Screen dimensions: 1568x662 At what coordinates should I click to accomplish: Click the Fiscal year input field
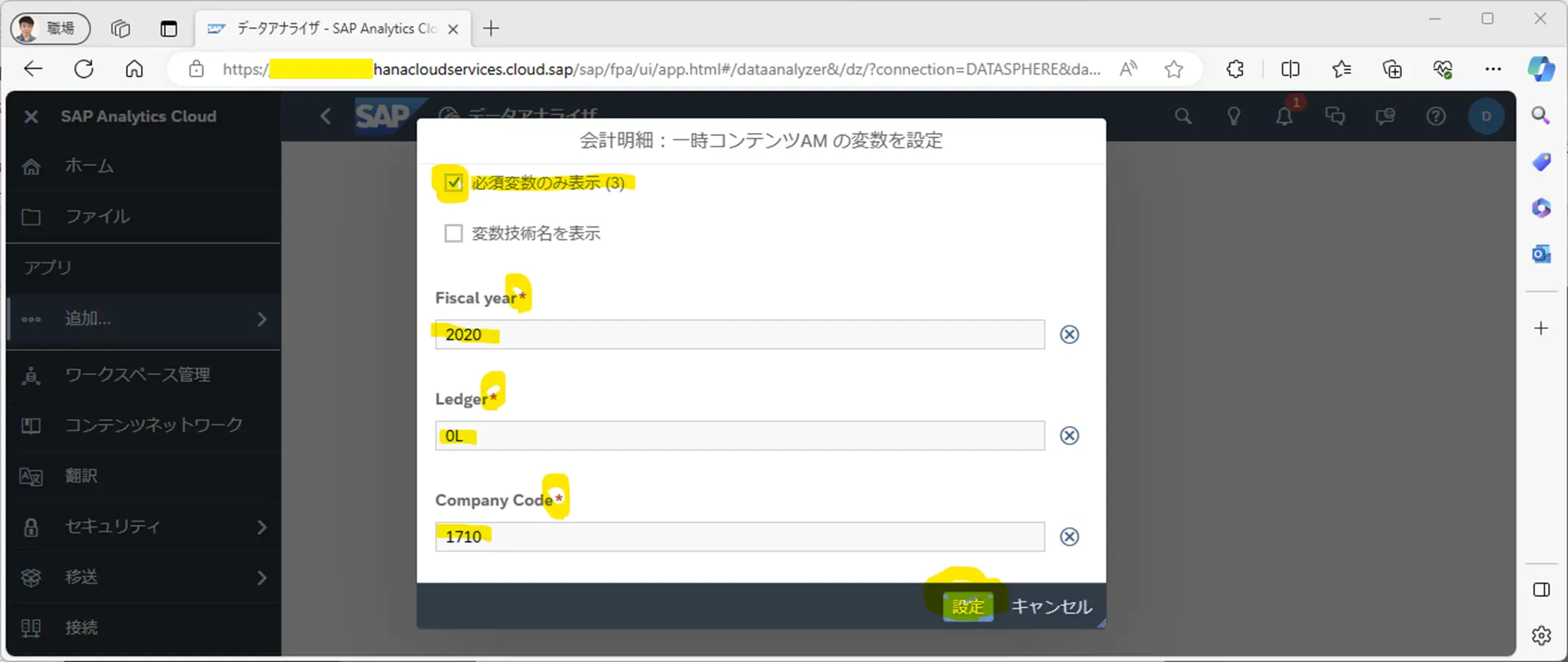[x=740, y=334]
